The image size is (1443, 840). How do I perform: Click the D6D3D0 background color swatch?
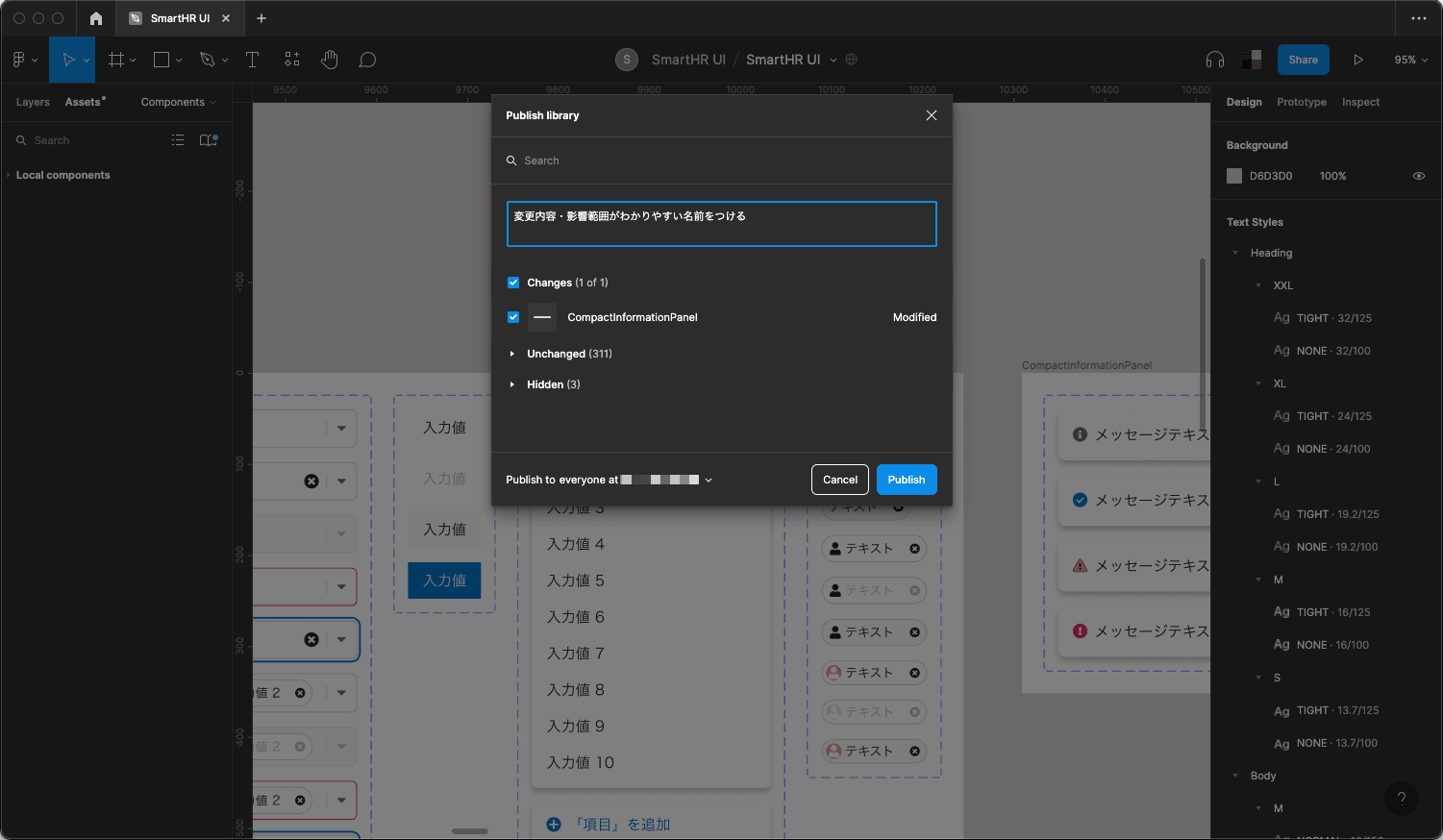pyautogui.click(x=1234, y=176)
